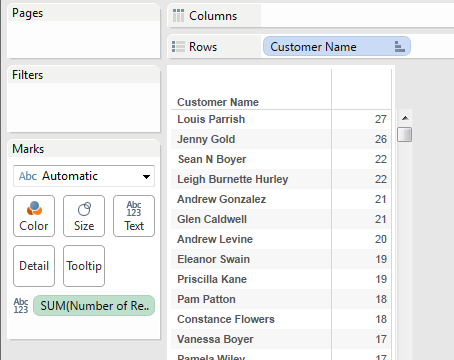The image size is (454, 360).
Task: Click the Columns shelf grid icon
Action: [178, 16]
